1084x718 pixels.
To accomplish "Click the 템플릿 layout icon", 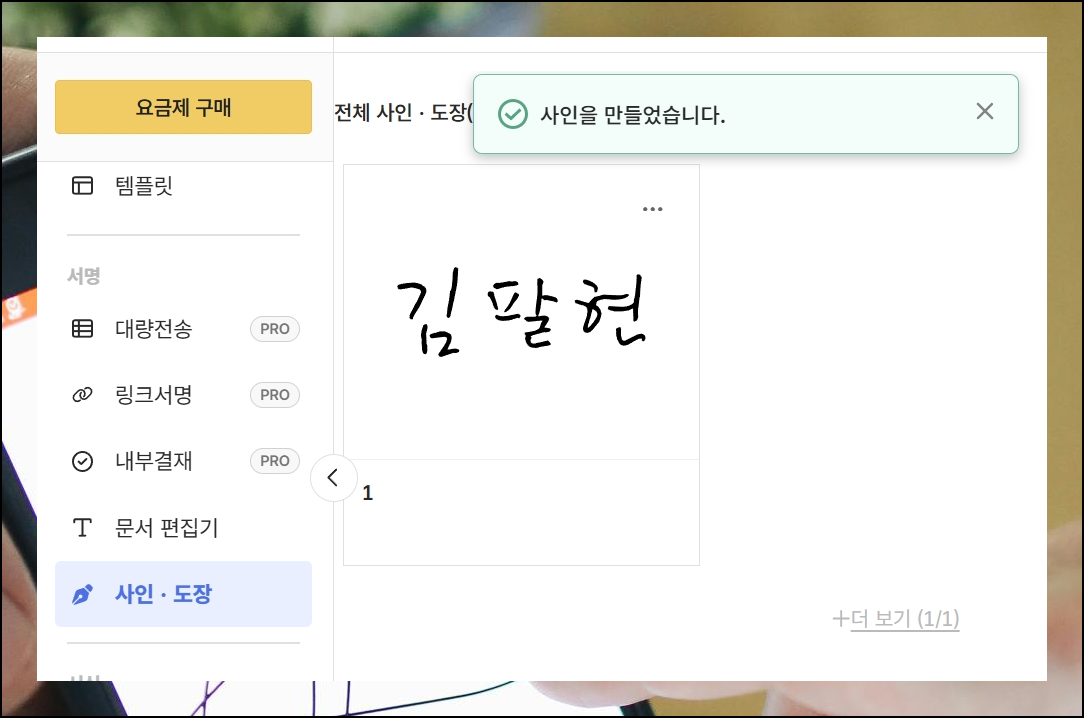I will [x=82, y=185].
